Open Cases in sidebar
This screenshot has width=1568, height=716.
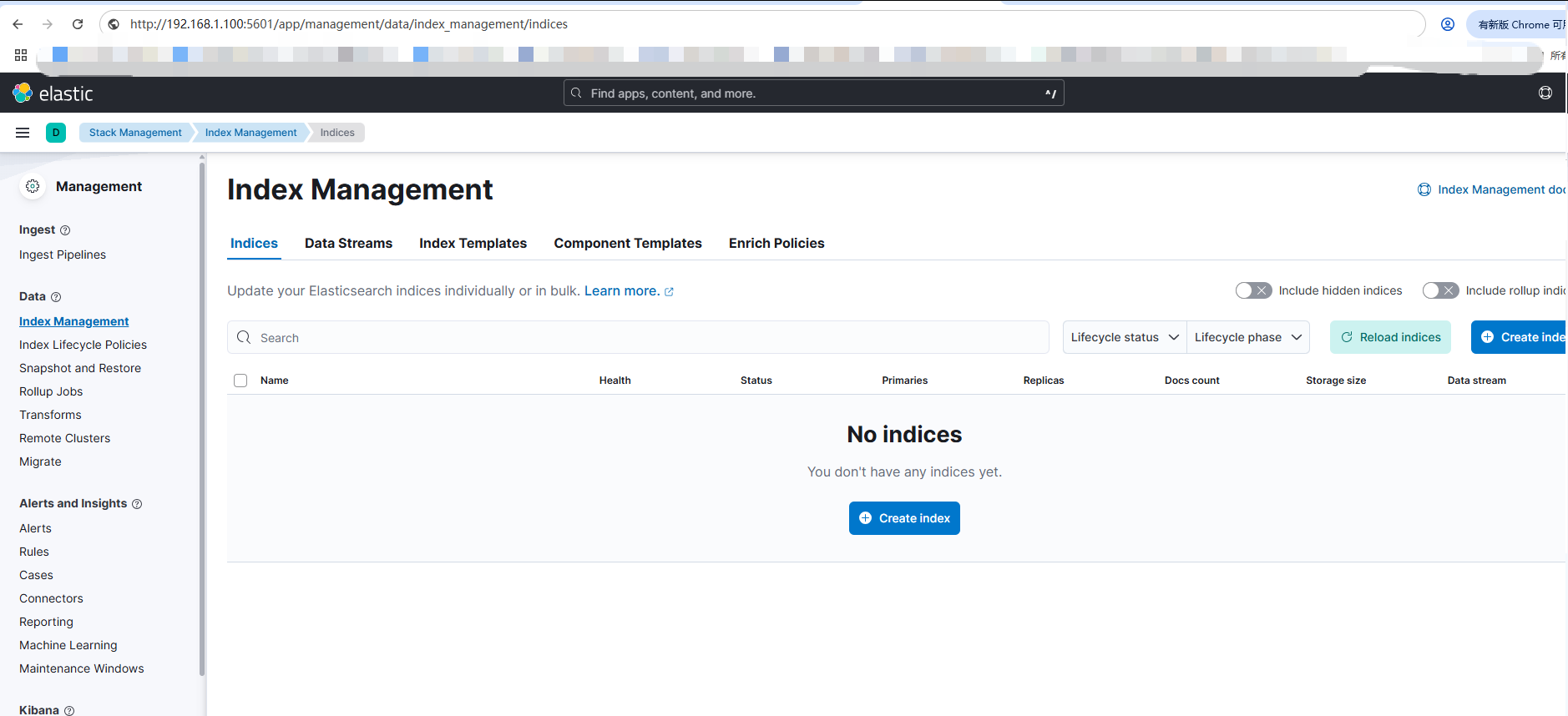pos(36,575)
